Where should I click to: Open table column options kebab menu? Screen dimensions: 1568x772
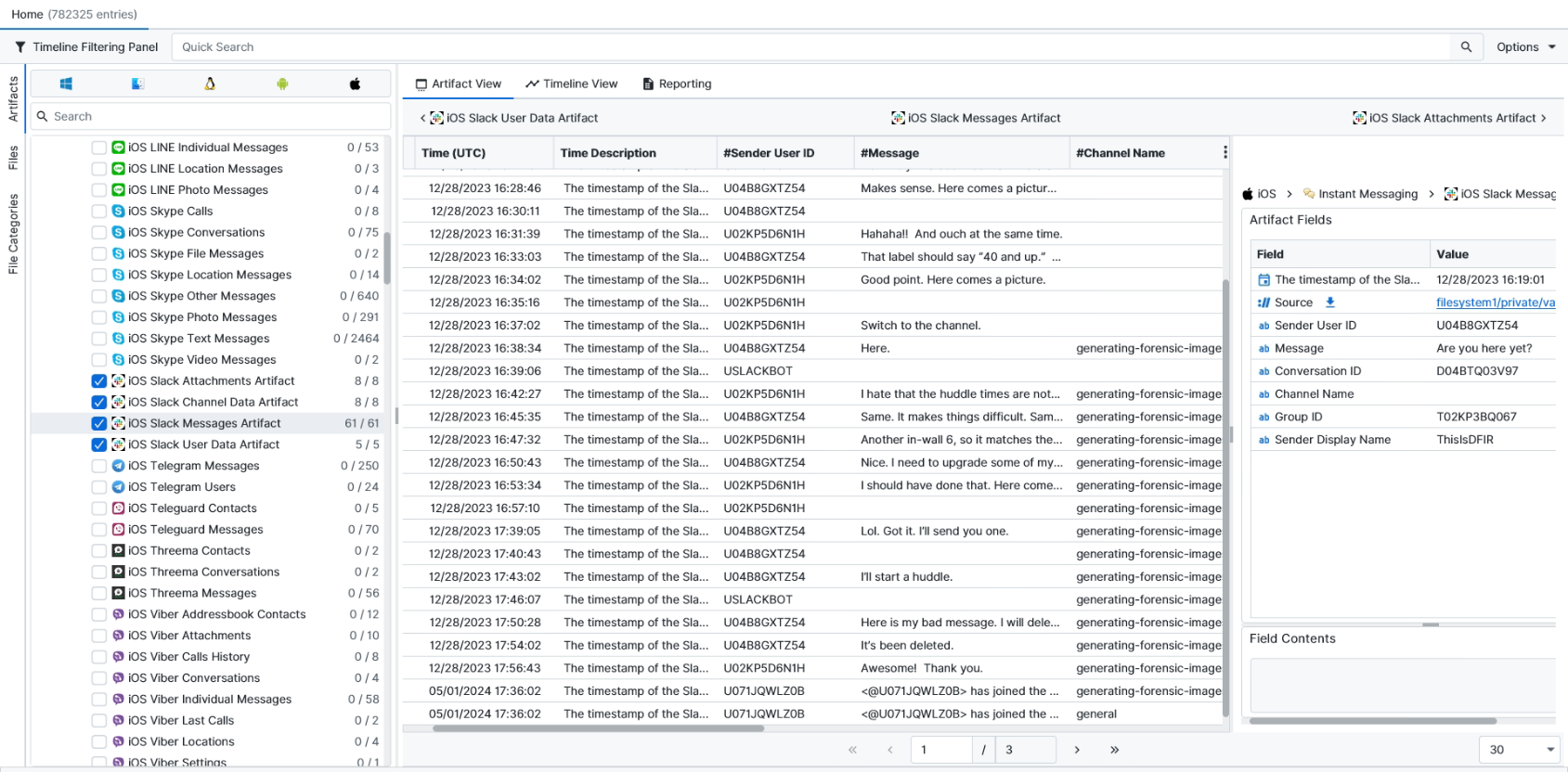tap(1225, 152)
